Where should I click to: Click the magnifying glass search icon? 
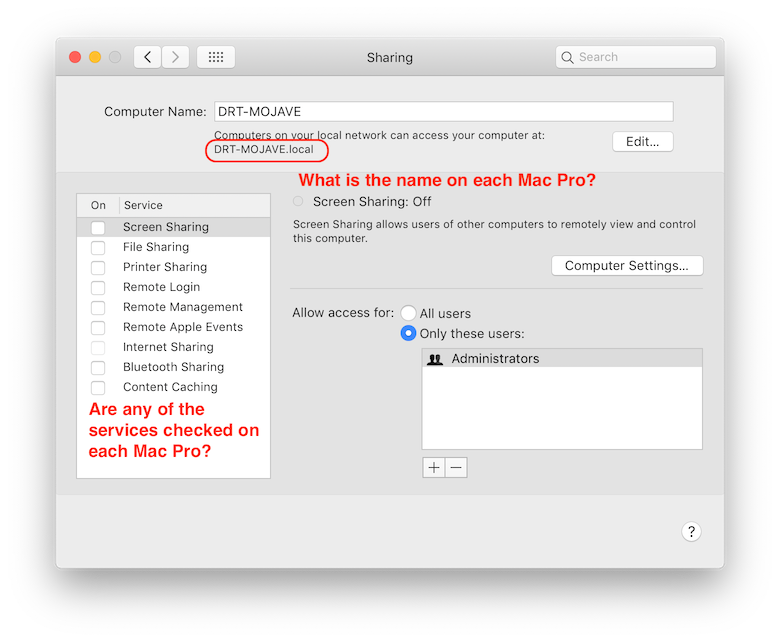(x=567, y=57)
